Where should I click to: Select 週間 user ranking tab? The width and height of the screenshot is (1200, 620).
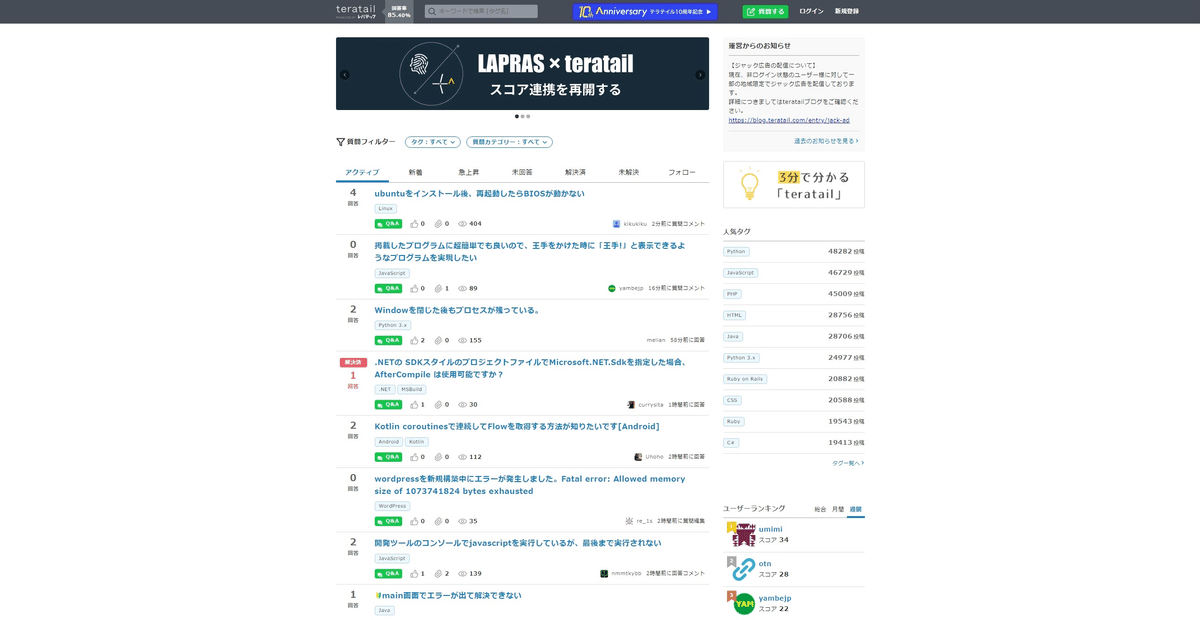(856, 509)
